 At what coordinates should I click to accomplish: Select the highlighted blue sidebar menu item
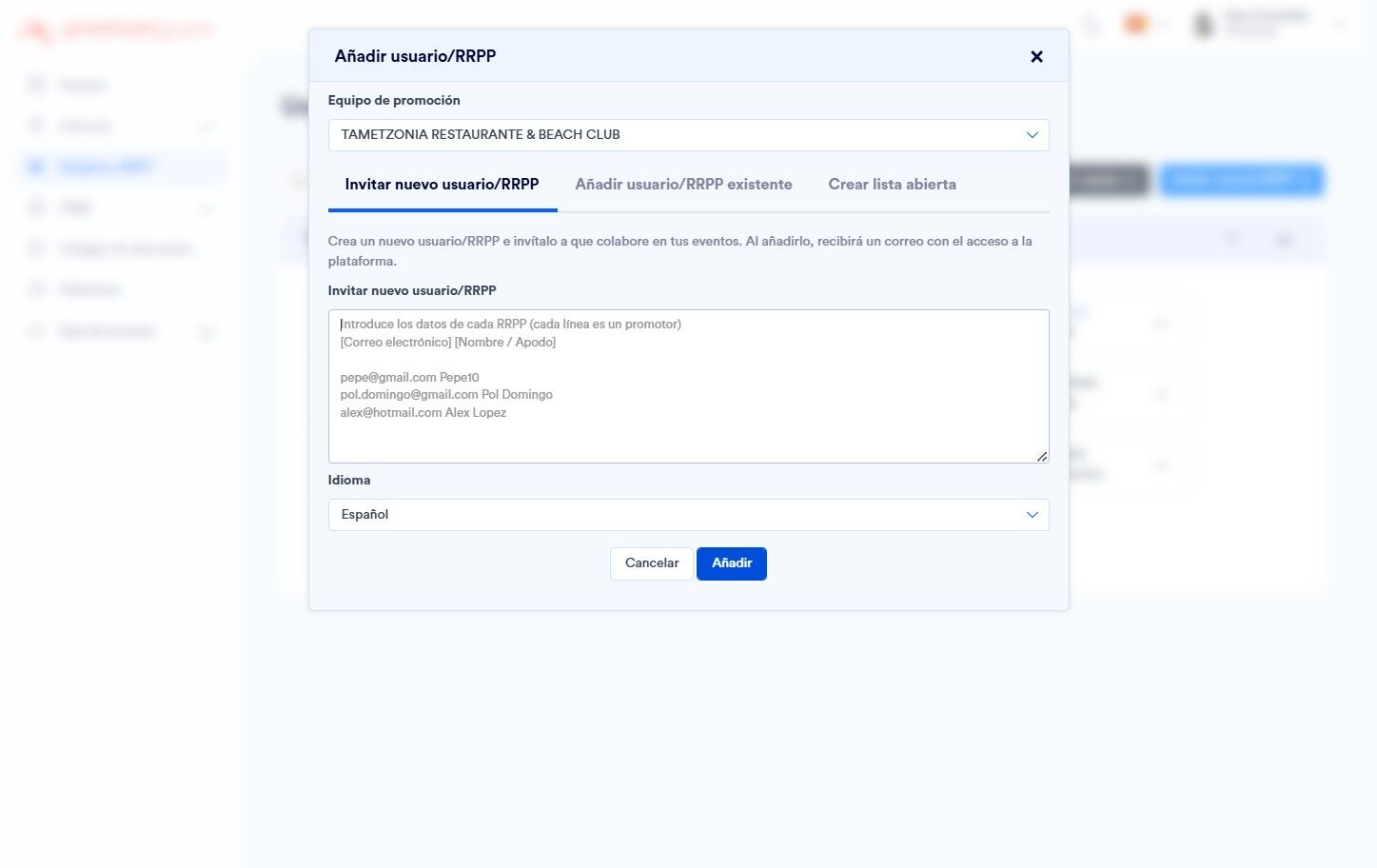pos(123,168)
